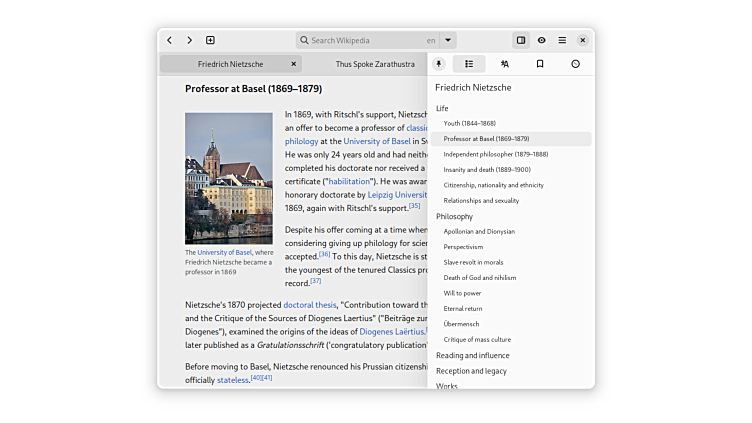
Task: Open the view options eye menu
Action: coord(542,40)
